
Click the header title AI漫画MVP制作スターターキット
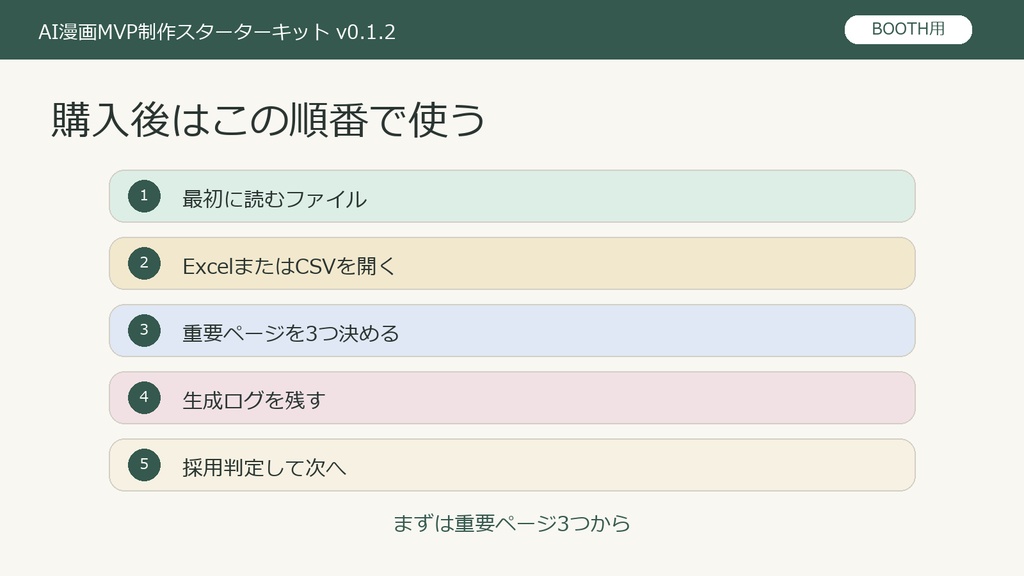[184, 32]
